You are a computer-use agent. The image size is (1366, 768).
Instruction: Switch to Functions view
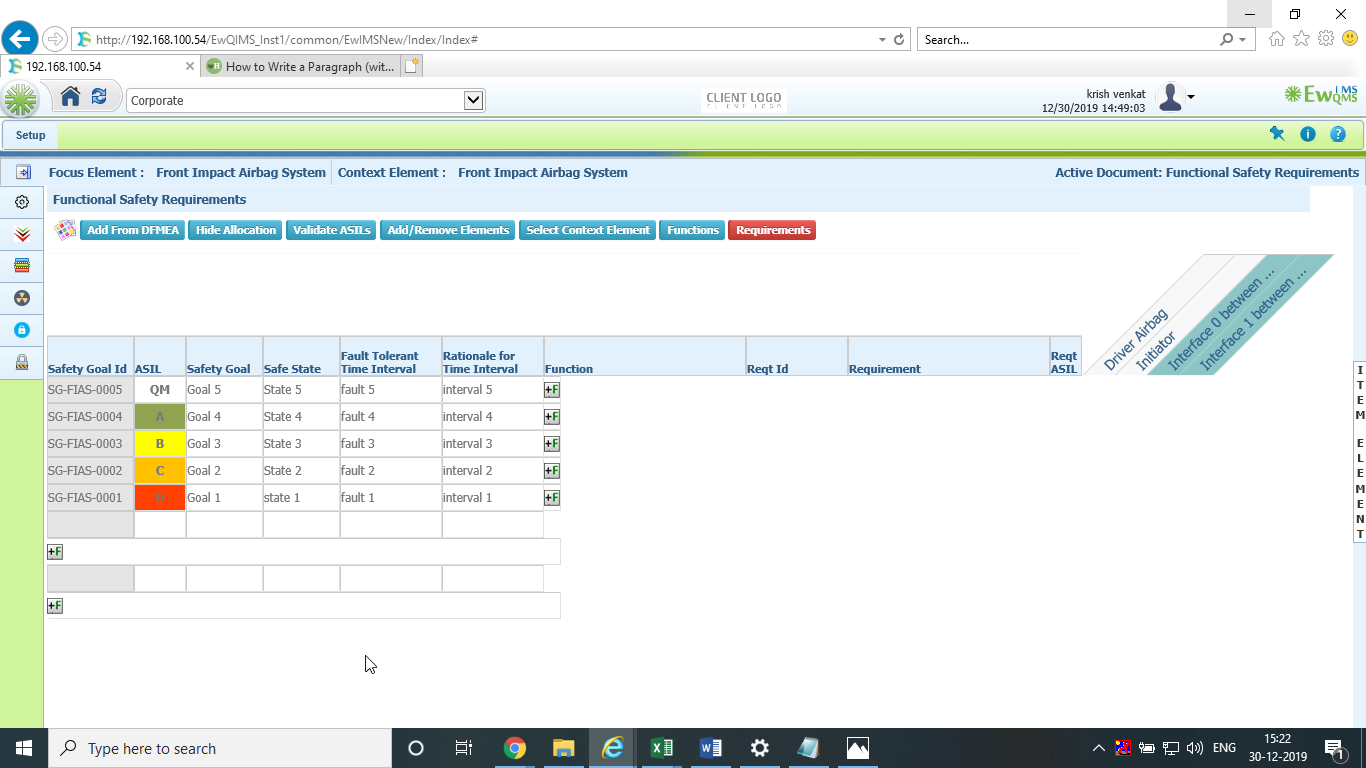(693, 230)
